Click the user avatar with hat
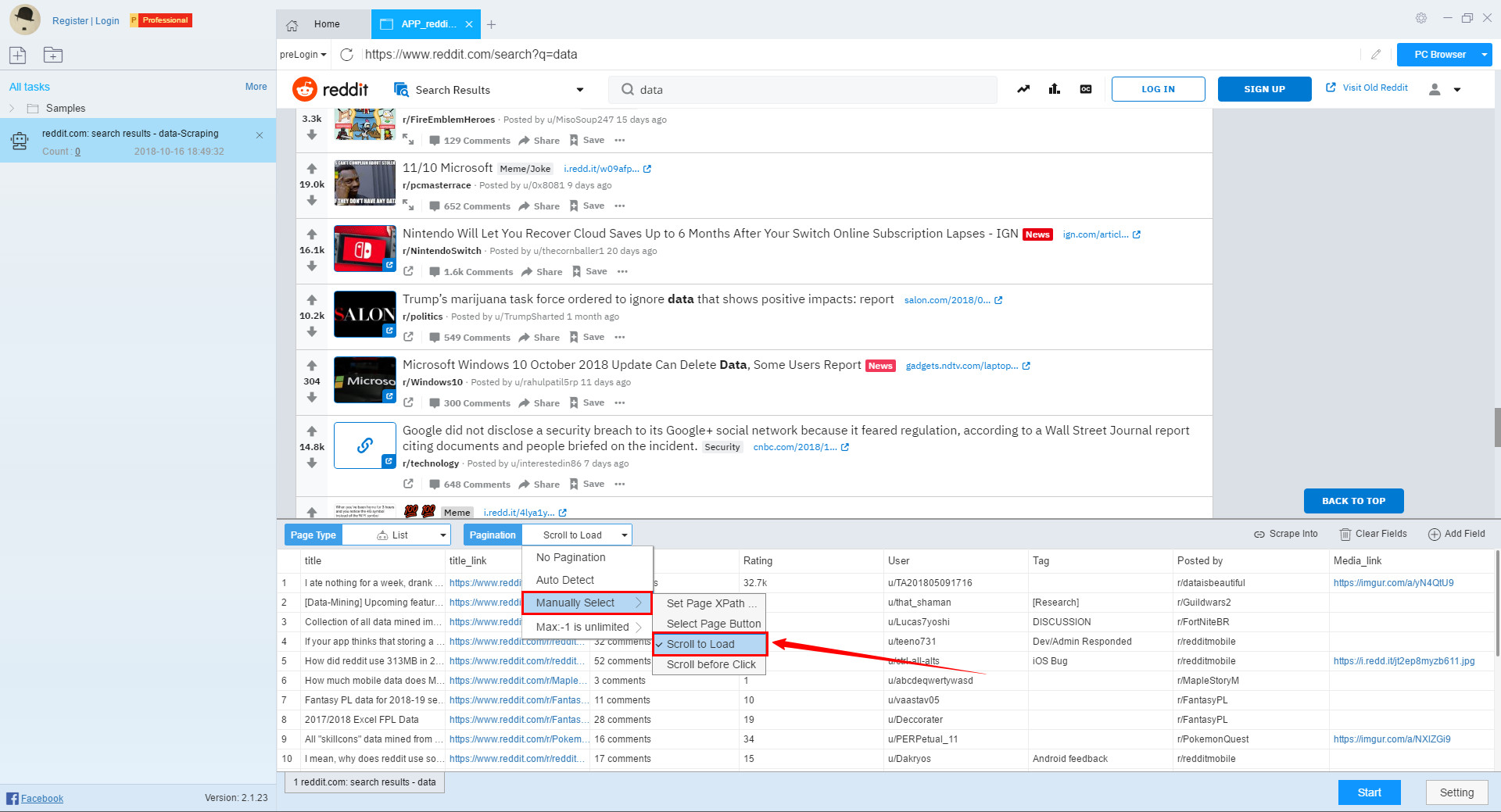 click(x=25, y=20)
